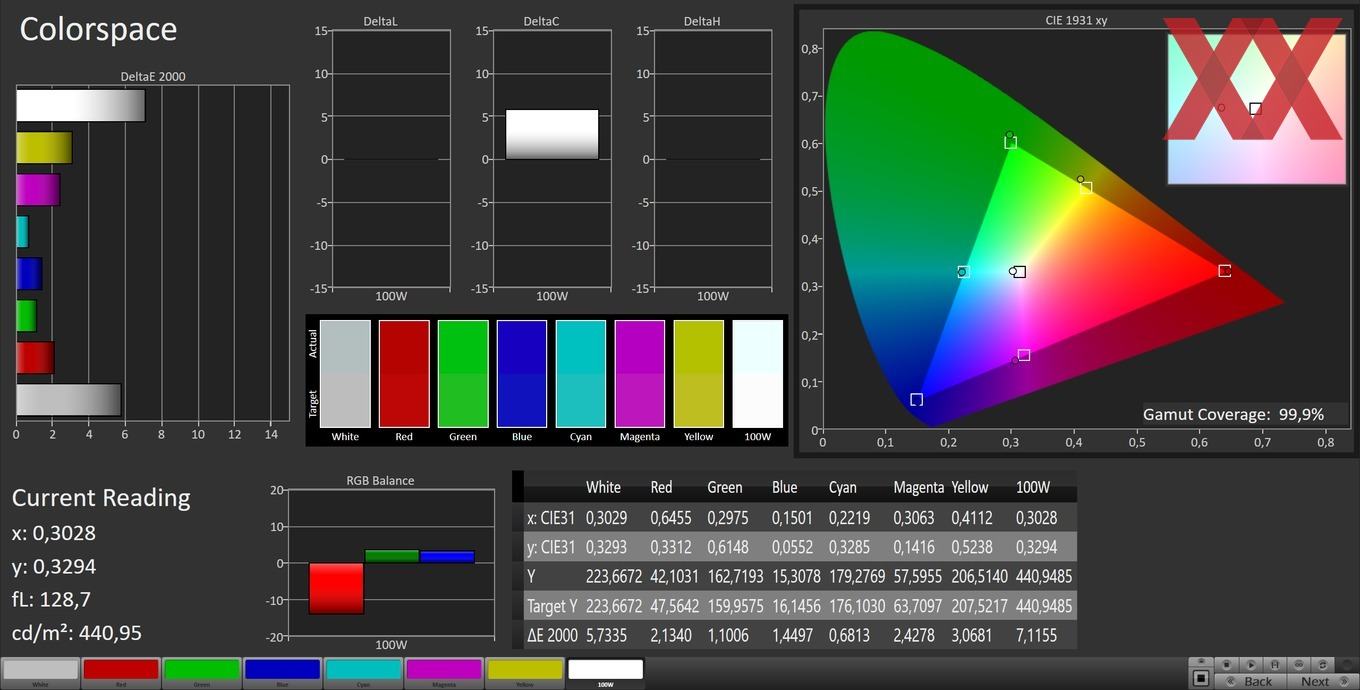Screen dimensions: 1360x690
Task: Advance to the next page with Next
Action: [x=1323, y=681]
